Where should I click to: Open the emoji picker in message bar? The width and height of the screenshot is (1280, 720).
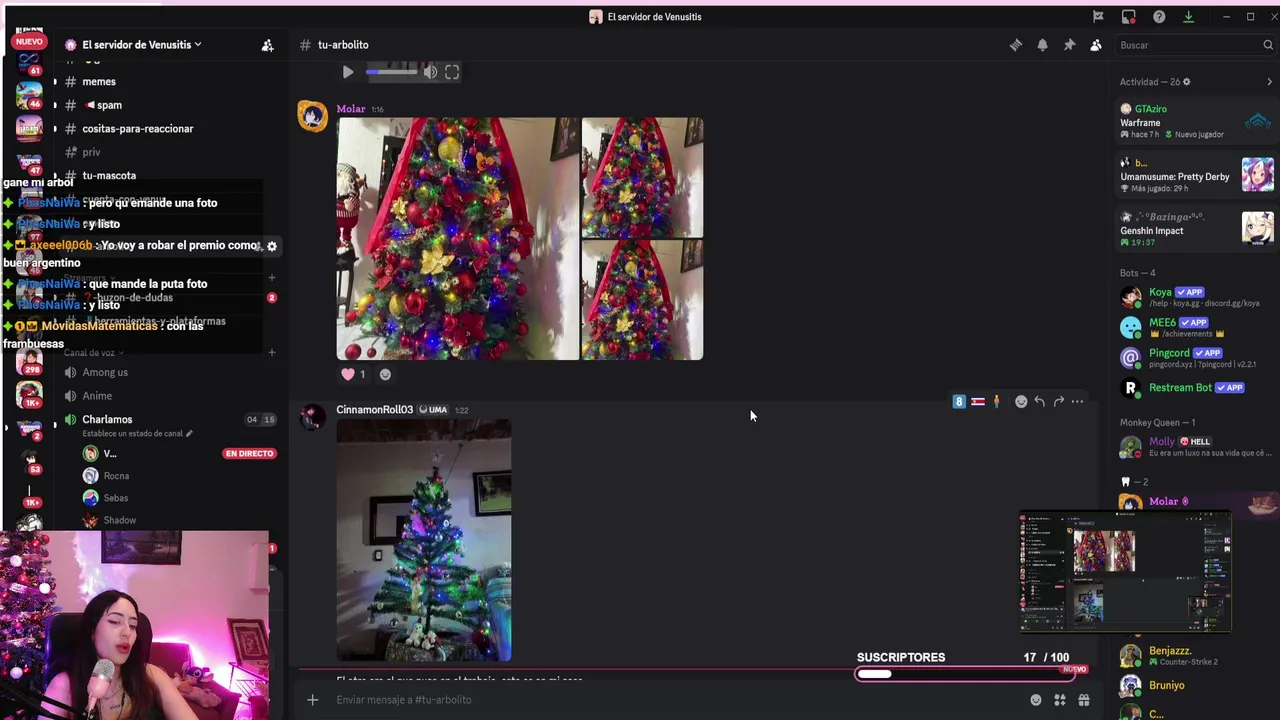(x=1036, y=700)
